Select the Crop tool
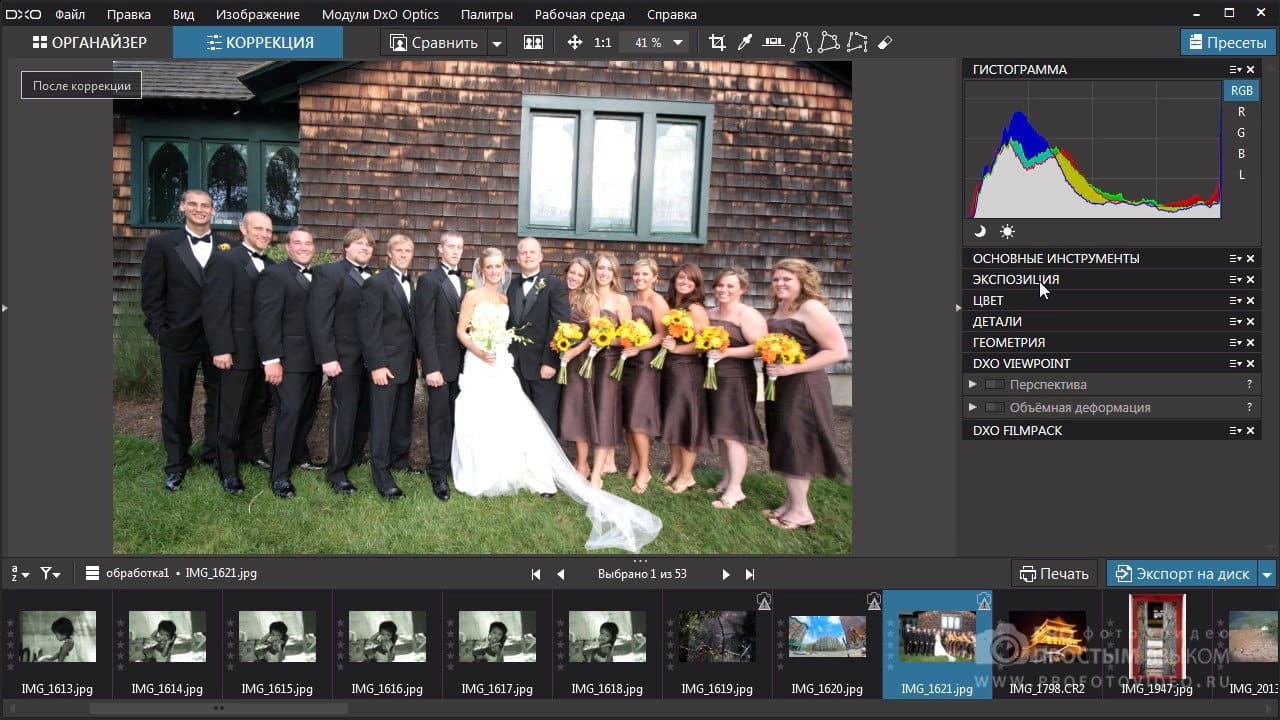Screen dimensions: 1280x720 717,43
